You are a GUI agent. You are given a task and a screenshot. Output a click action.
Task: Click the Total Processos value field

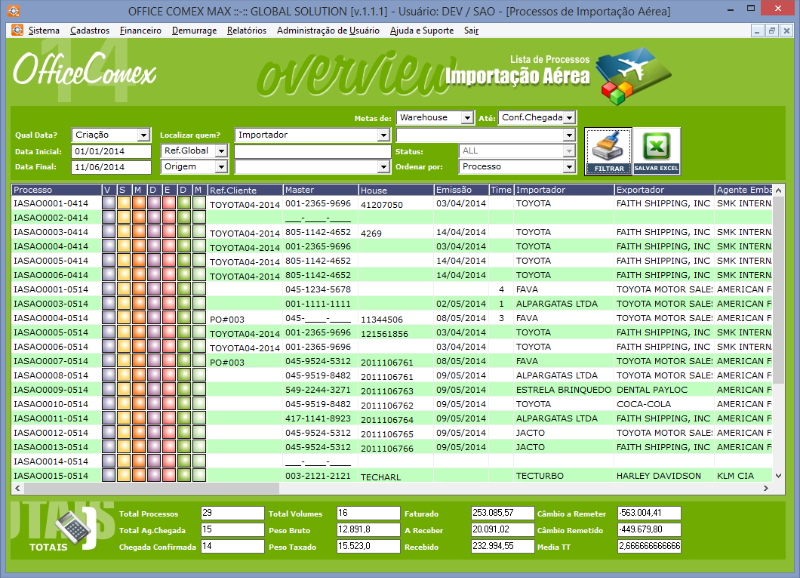(x=233, y=513)
